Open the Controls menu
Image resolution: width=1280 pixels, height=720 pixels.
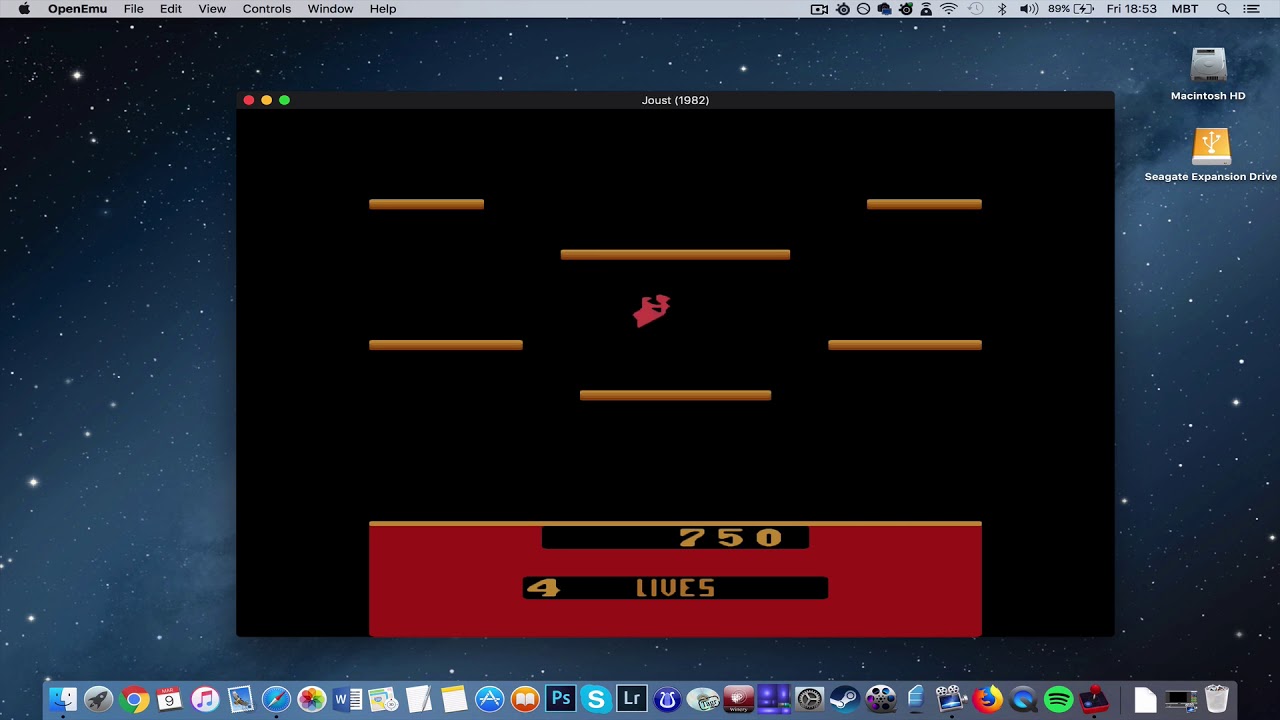pyautogui.click(x=267, y=9)
